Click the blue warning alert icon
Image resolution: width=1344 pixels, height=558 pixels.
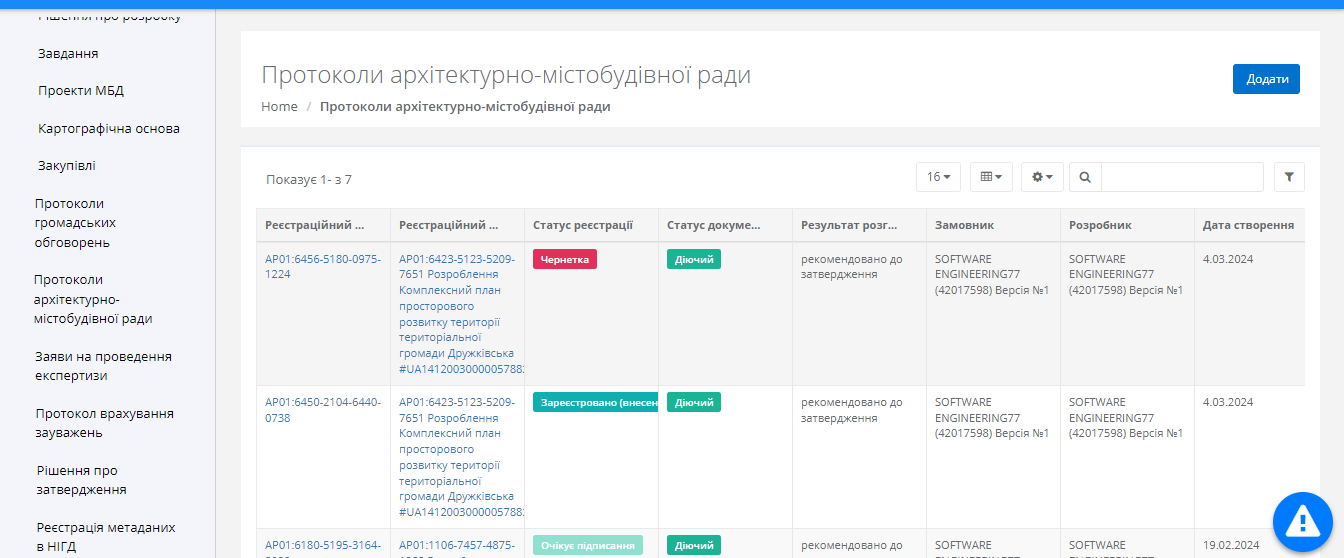[x=1302, y=520]
